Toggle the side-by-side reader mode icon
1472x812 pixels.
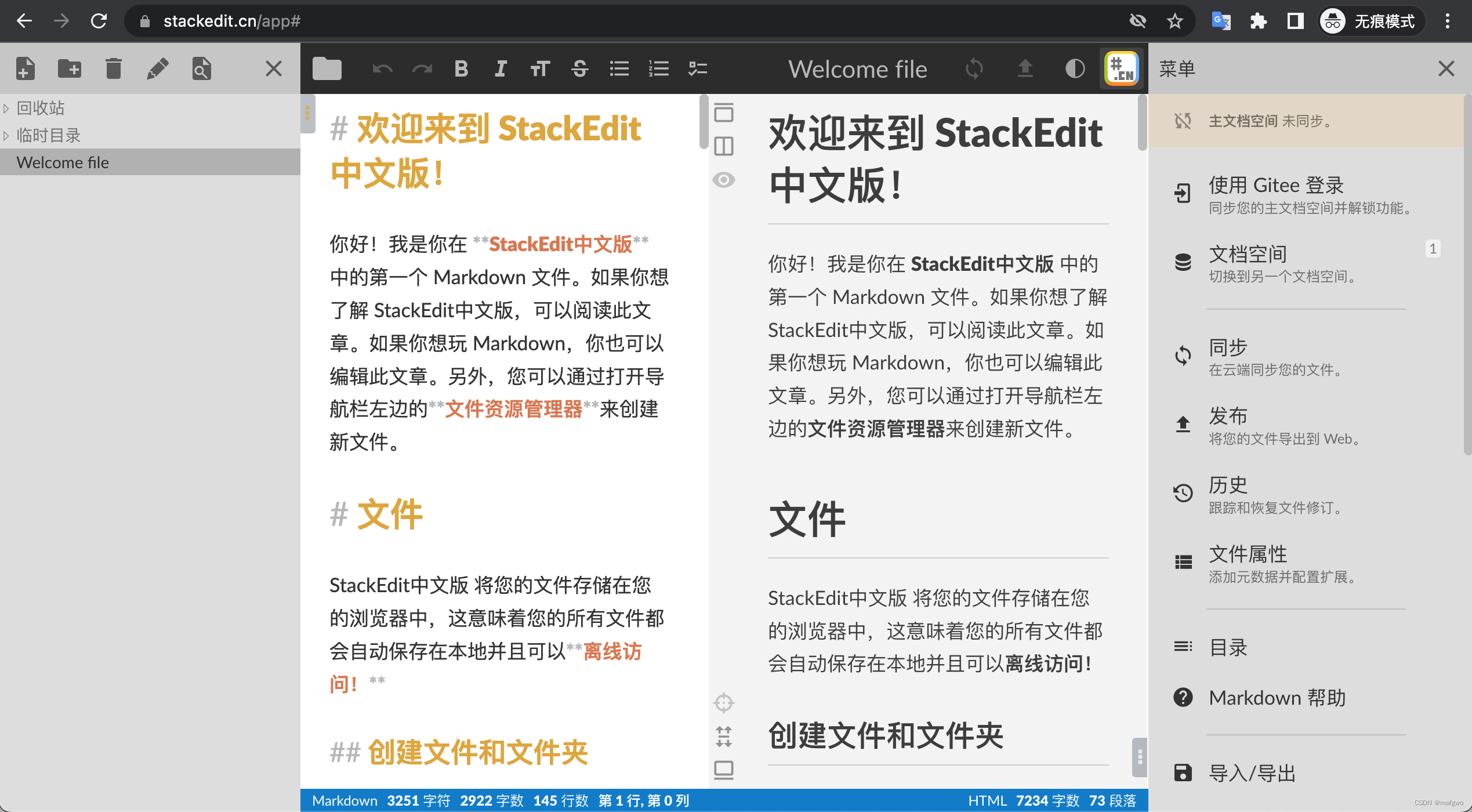(724, 146)
